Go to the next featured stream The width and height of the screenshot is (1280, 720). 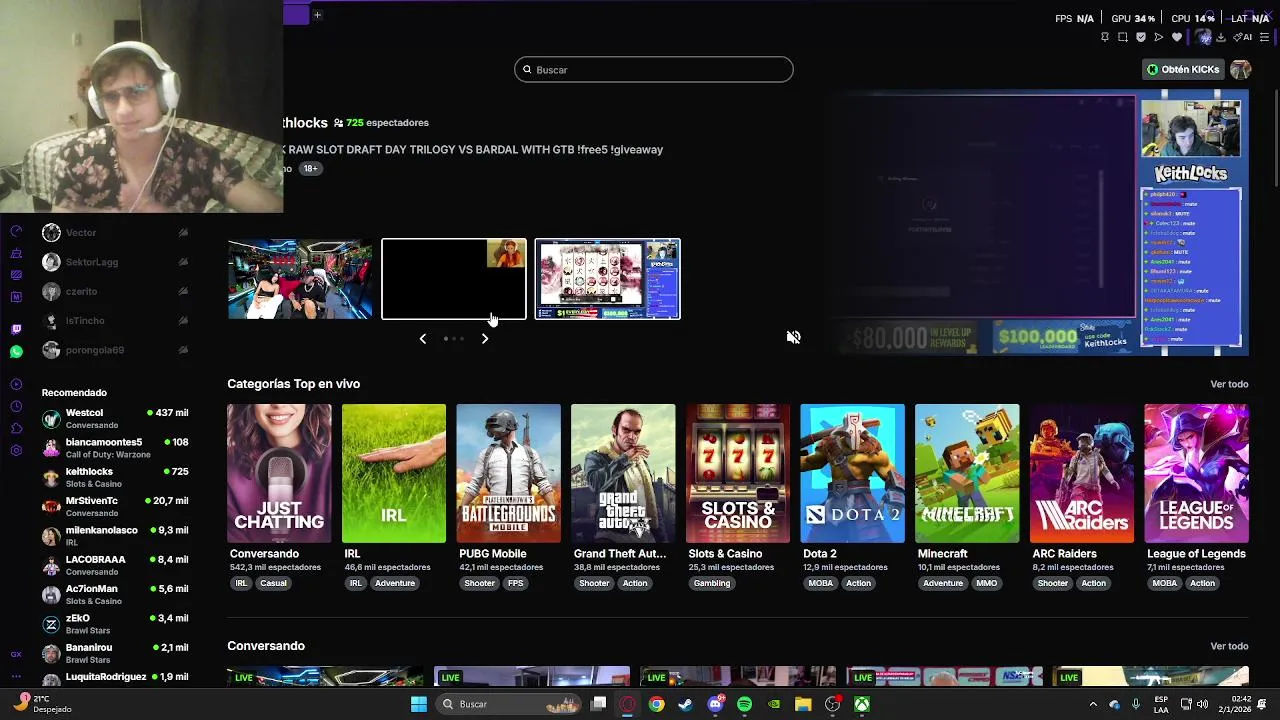click(485, 339)
